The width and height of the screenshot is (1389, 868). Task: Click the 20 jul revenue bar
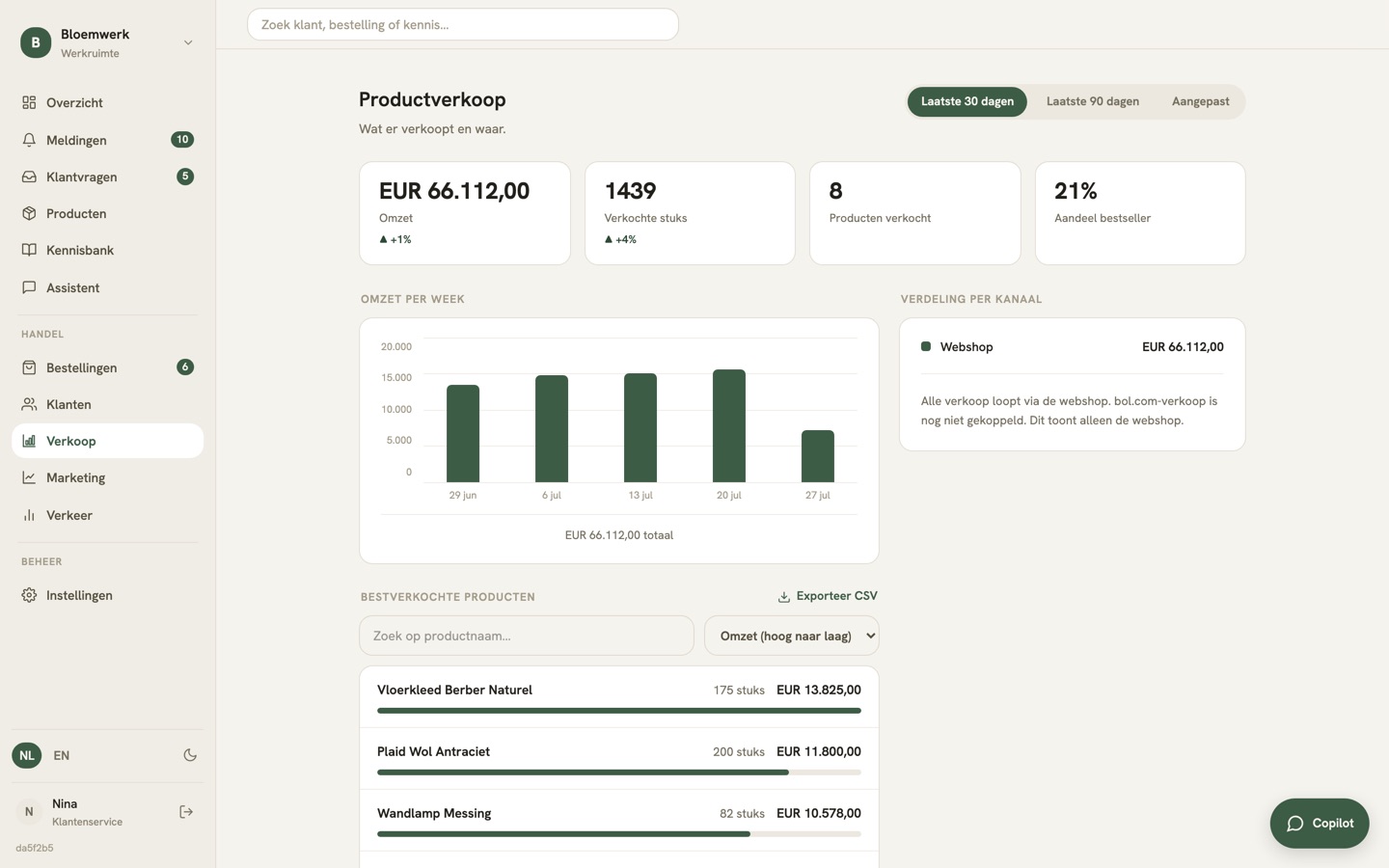(x=729, y=426)
